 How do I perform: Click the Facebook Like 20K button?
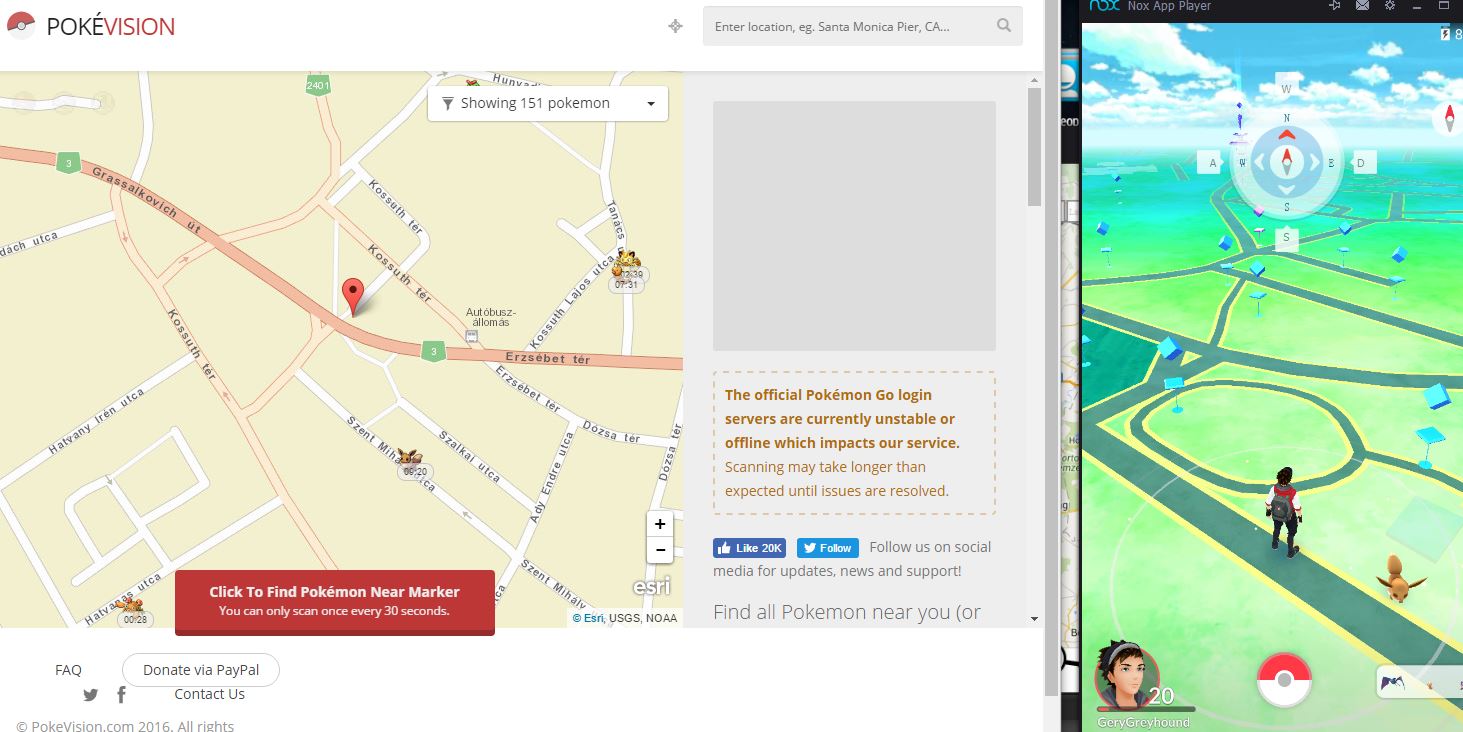[749, 548]
